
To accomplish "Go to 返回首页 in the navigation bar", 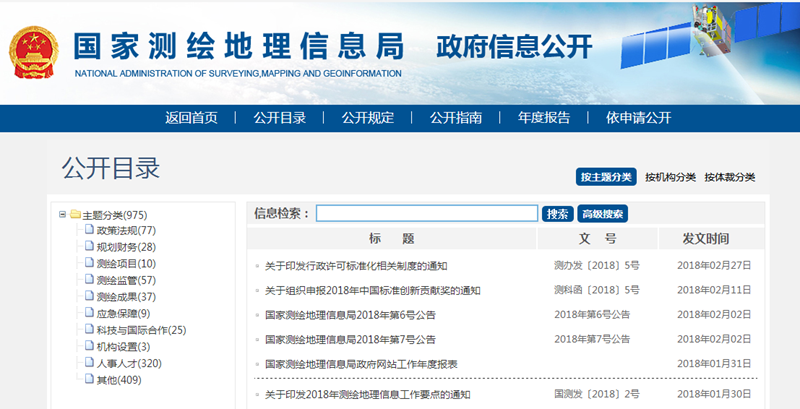I will coord(191,118).
